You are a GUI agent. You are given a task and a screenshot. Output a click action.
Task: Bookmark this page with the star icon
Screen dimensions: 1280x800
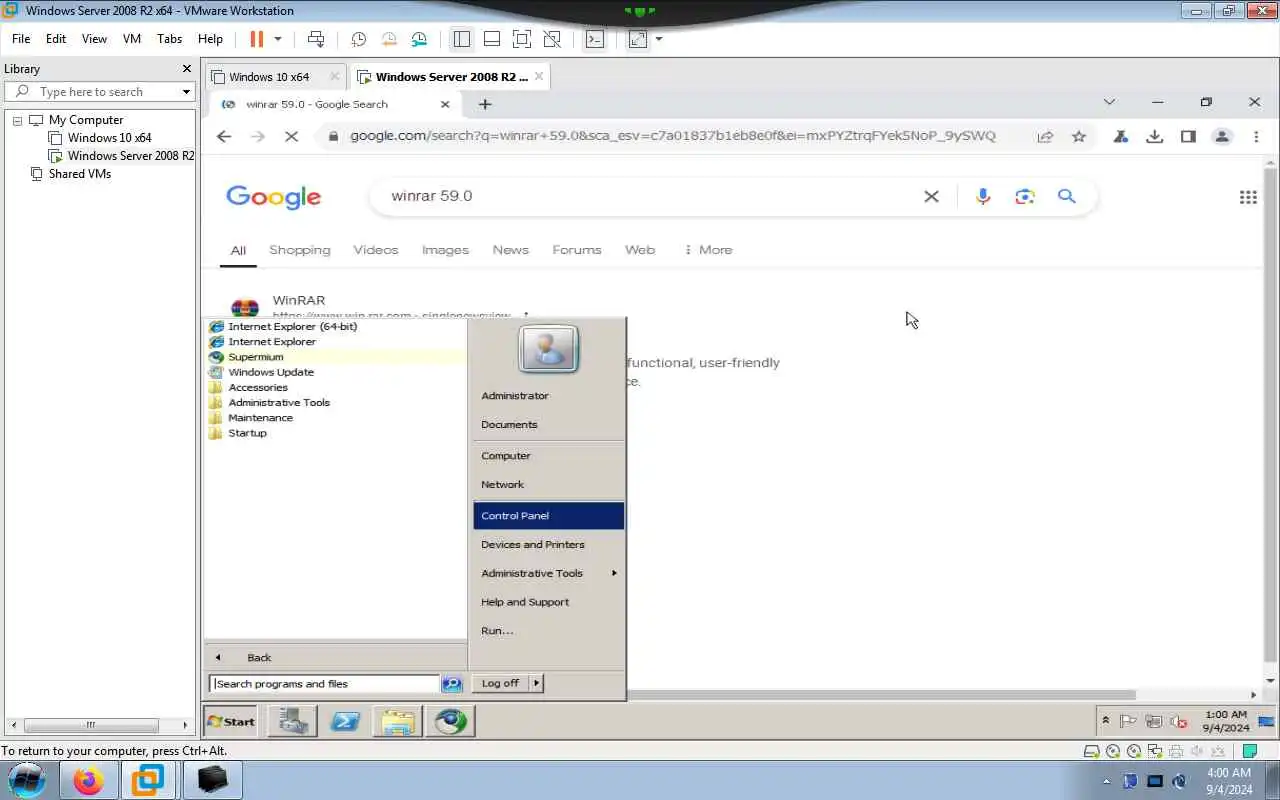[1079, 136]
